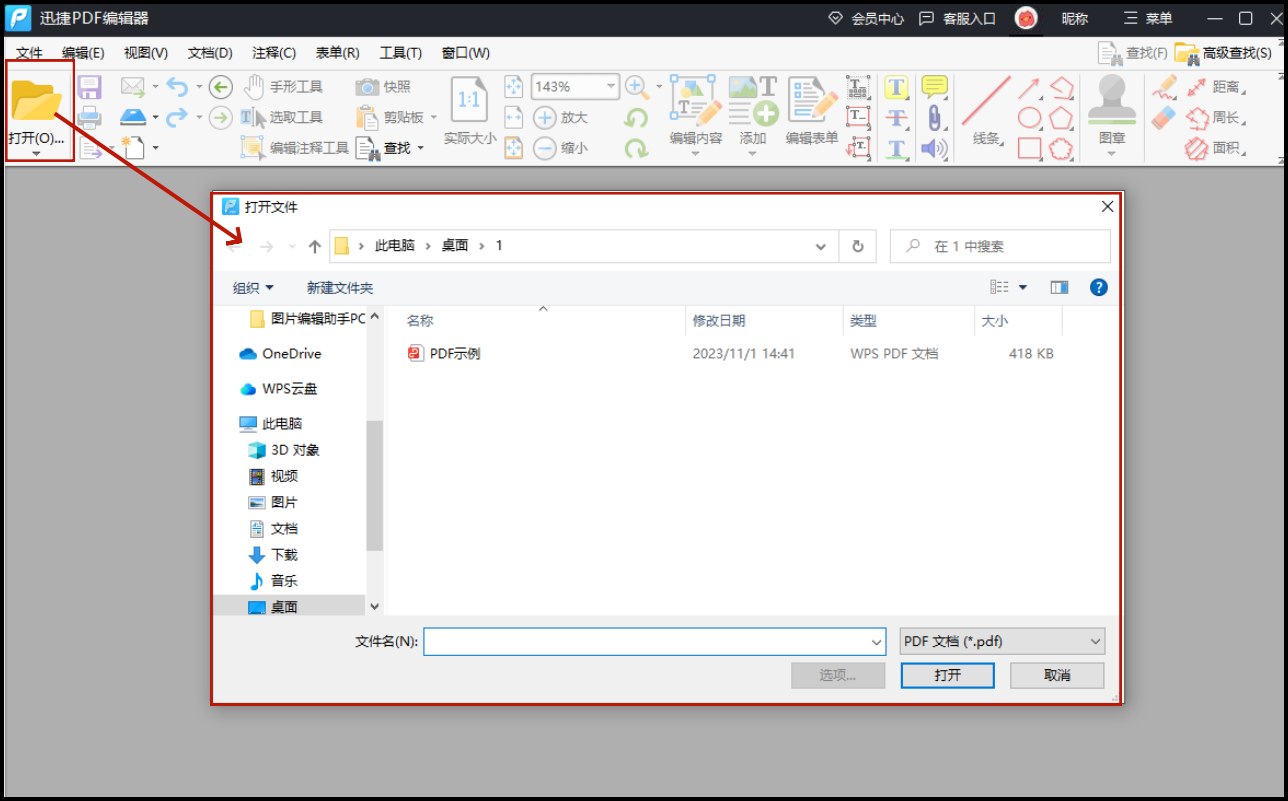This screenshot has height=801, width=1288.
Task: Click the Distance (距离) measure tool
Action: click(1214, 87)
